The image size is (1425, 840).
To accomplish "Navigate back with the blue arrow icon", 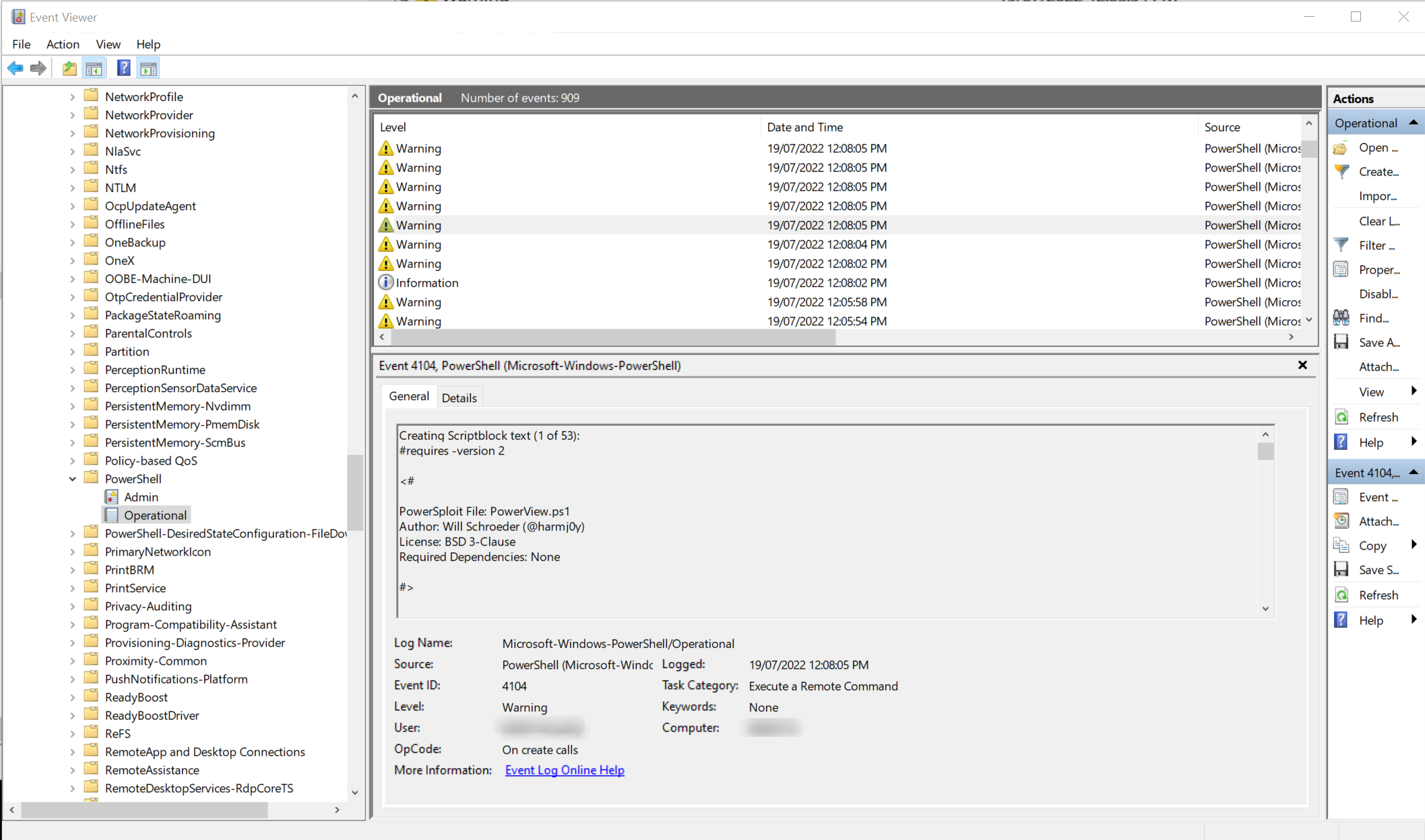I will (x=15, y=67).
